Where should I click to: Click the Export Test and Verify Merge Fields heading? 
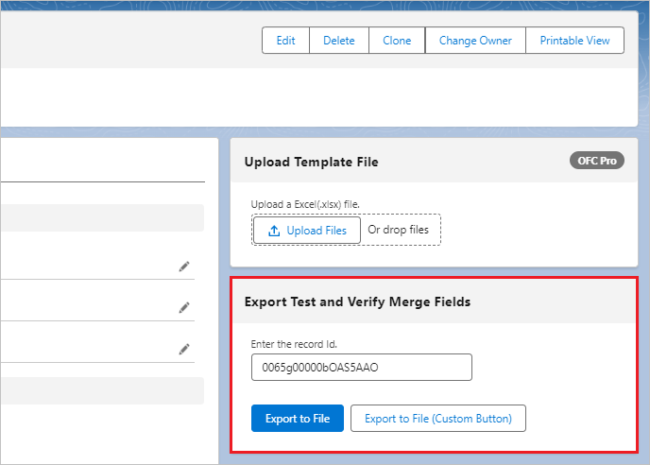click(x=357, y=301)
